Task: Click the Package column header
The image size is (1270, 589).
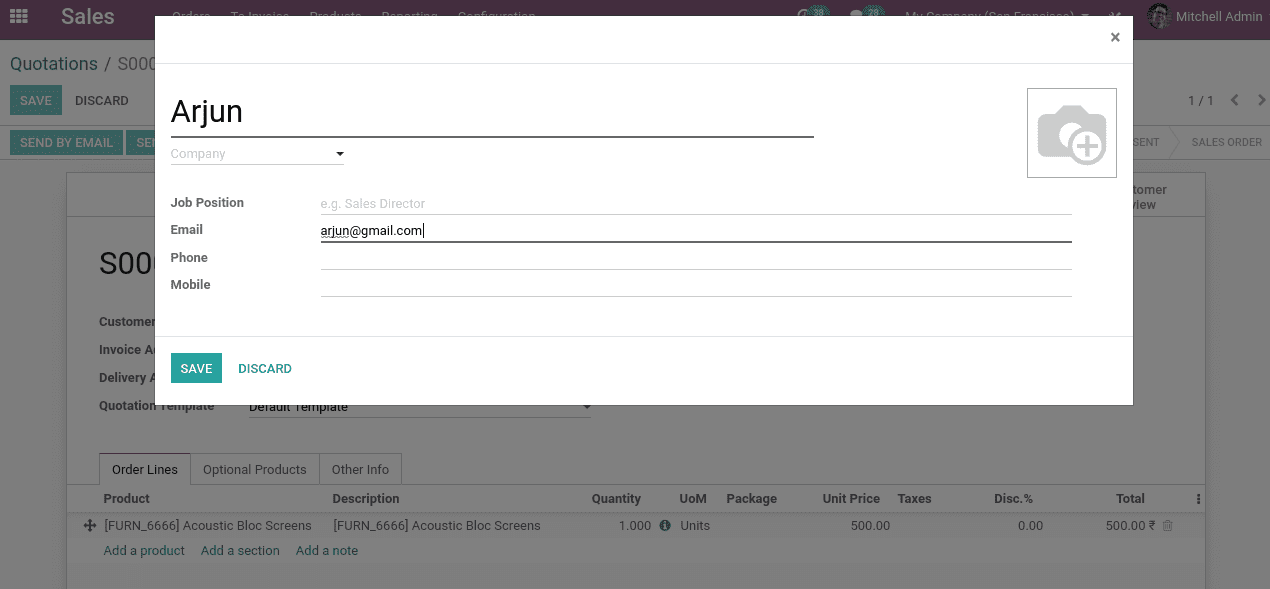Action: click(751, 498)
